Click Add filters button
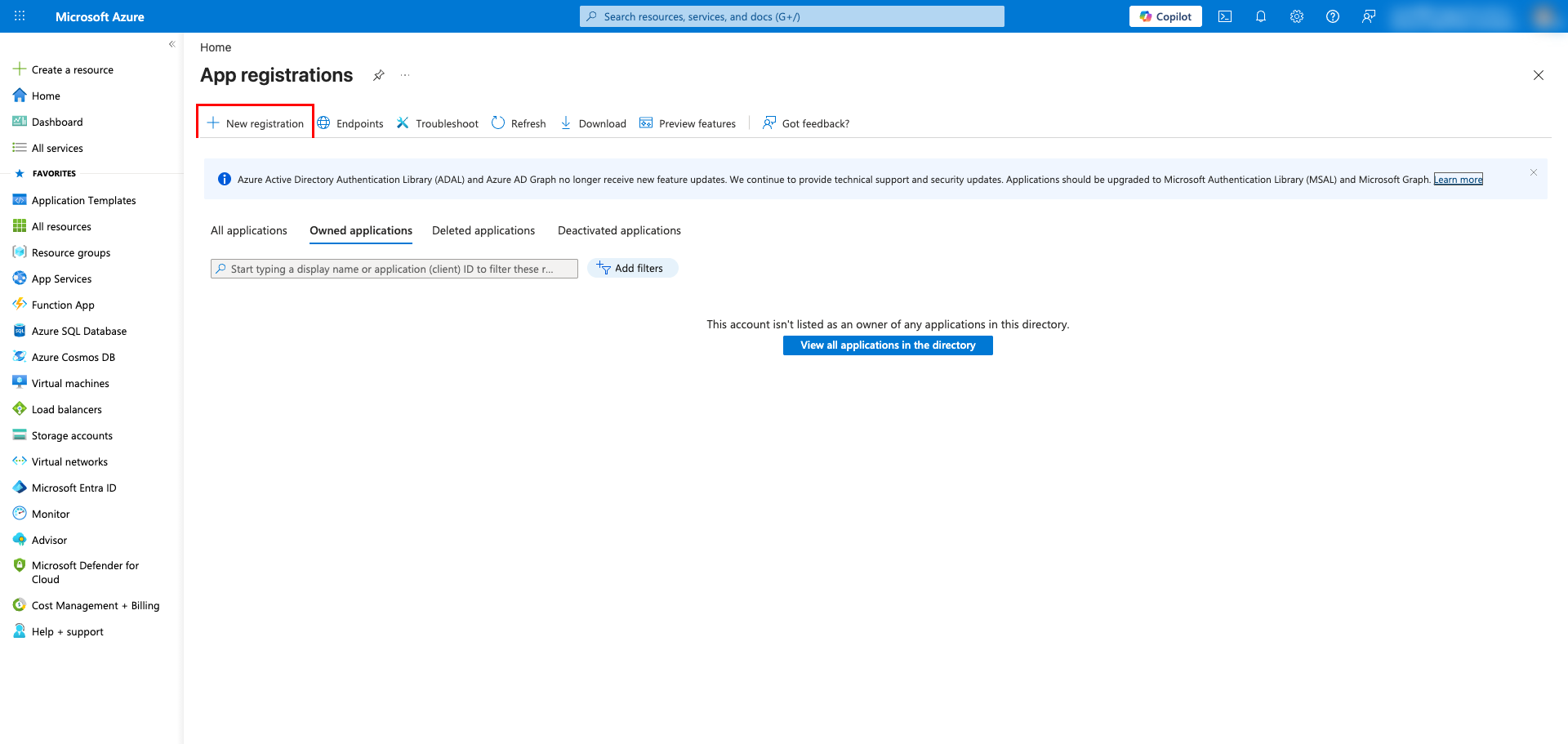Viewport: 1568px width, 744px height. pyautogui.click(x=632, y=268)
